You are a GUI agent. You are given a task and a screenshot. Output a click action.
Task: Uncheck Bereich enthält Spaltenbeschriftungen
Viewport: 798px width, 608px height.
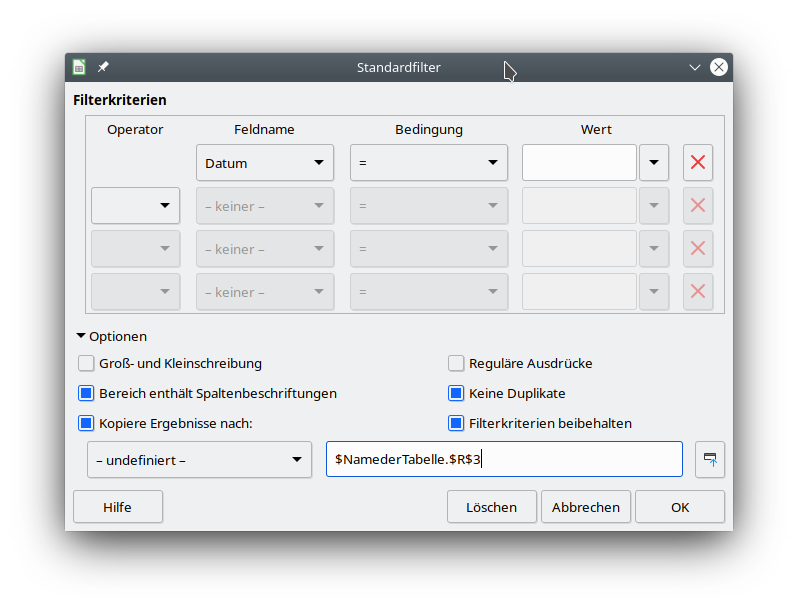86,393
